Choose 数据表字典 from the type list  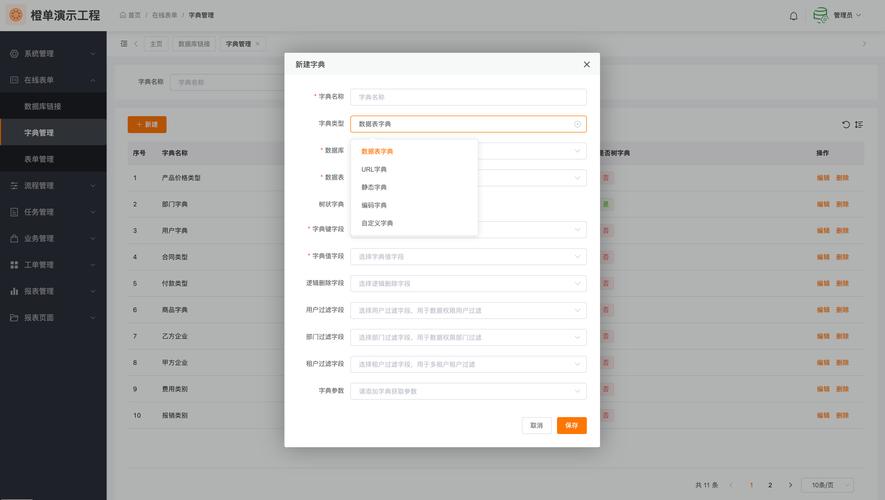pyautogui.click(x=414, y=151)
